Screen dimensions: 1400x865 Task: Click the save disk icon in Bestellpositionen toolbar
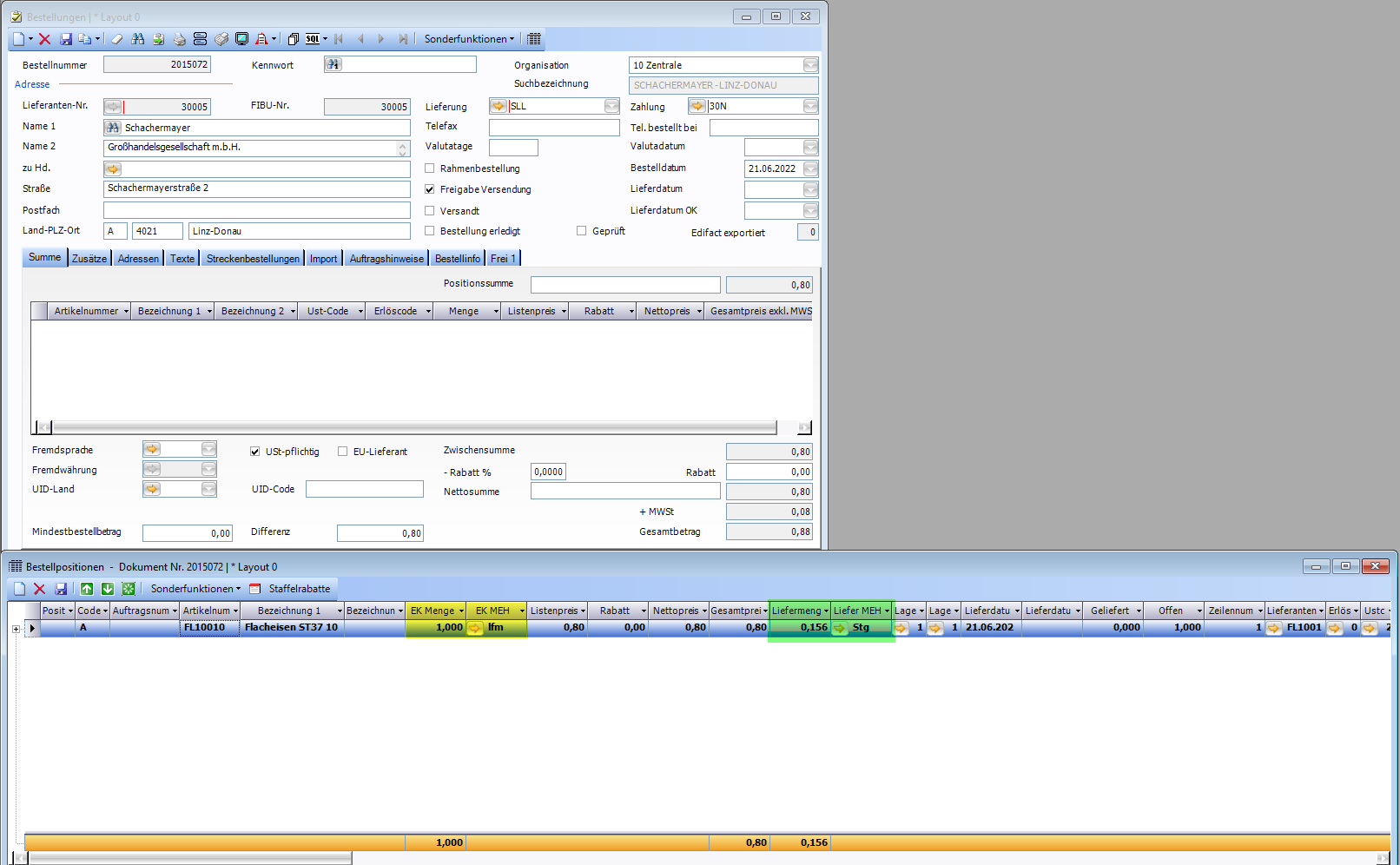(x=61, y=589)
